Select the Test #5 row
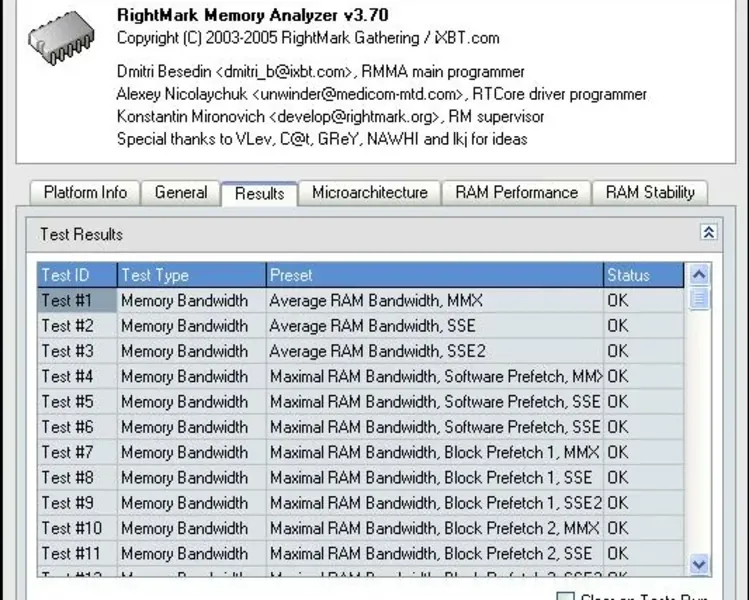This screenshot has width=749, height=600. point(361,402)
